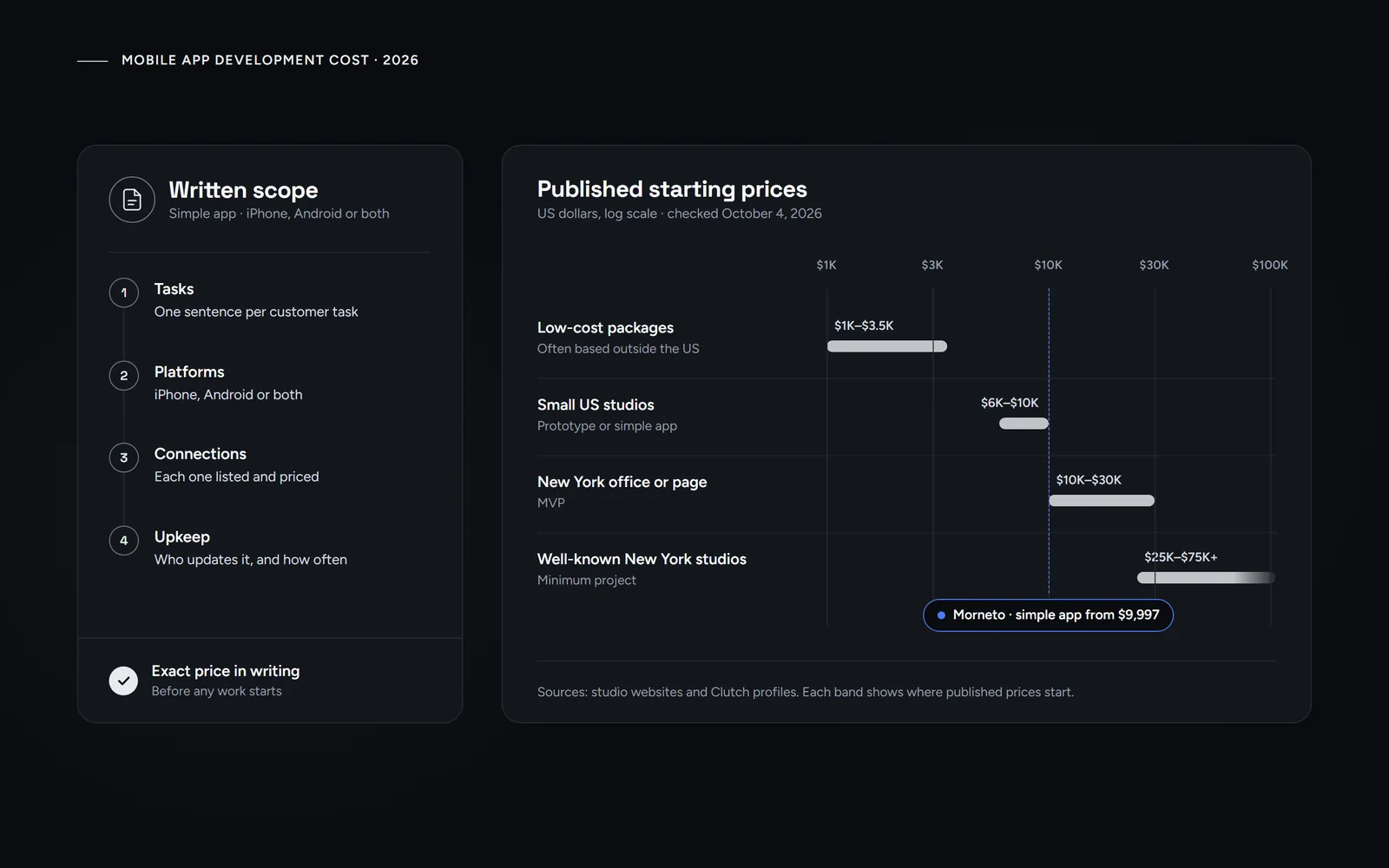Click the "Low-cost packages" row label
This screenshot has height=868, width=1389.
pos(605,328)
